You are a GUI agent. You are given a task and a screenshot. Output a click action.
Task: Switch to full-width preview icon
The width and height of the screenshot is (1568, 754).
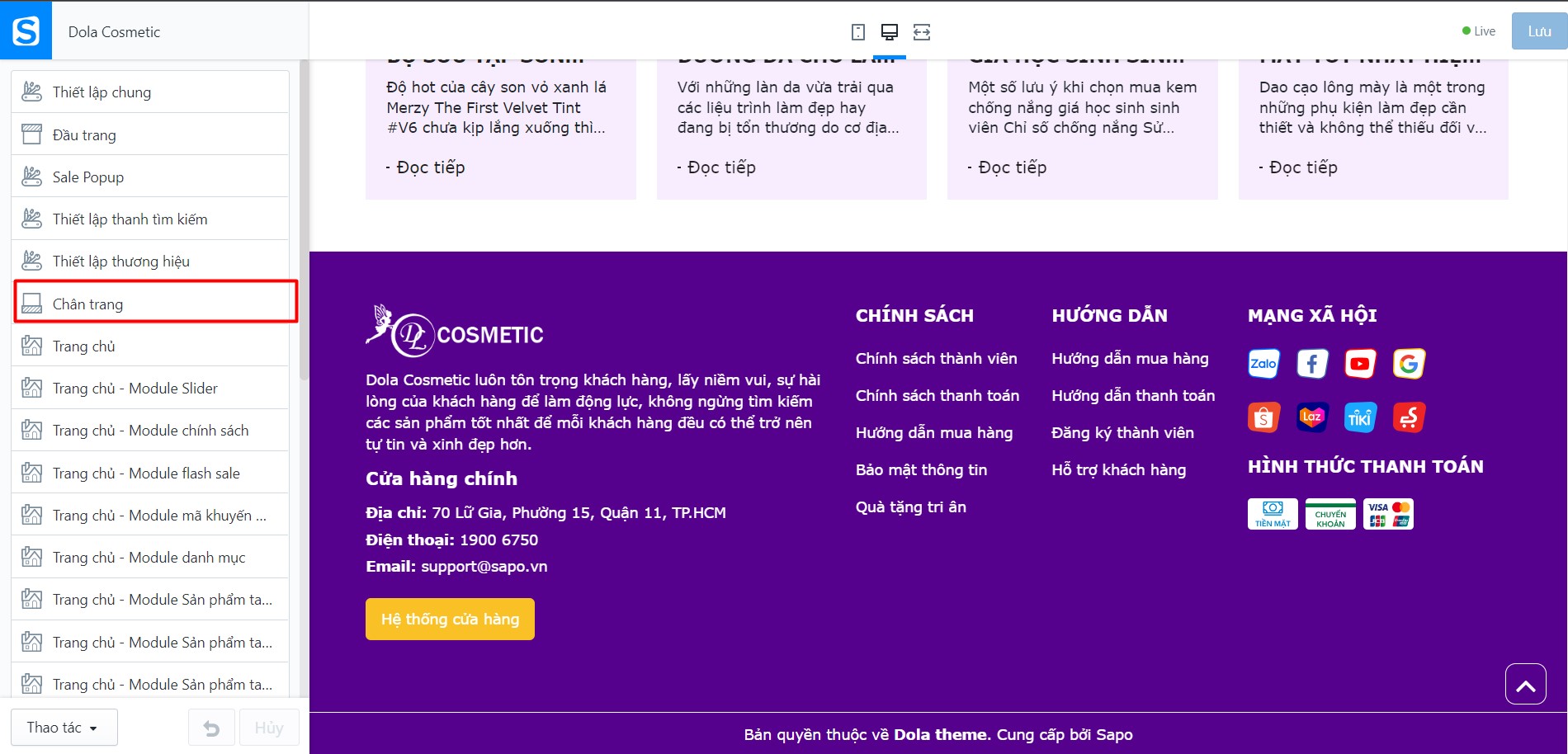pos(922,32)
